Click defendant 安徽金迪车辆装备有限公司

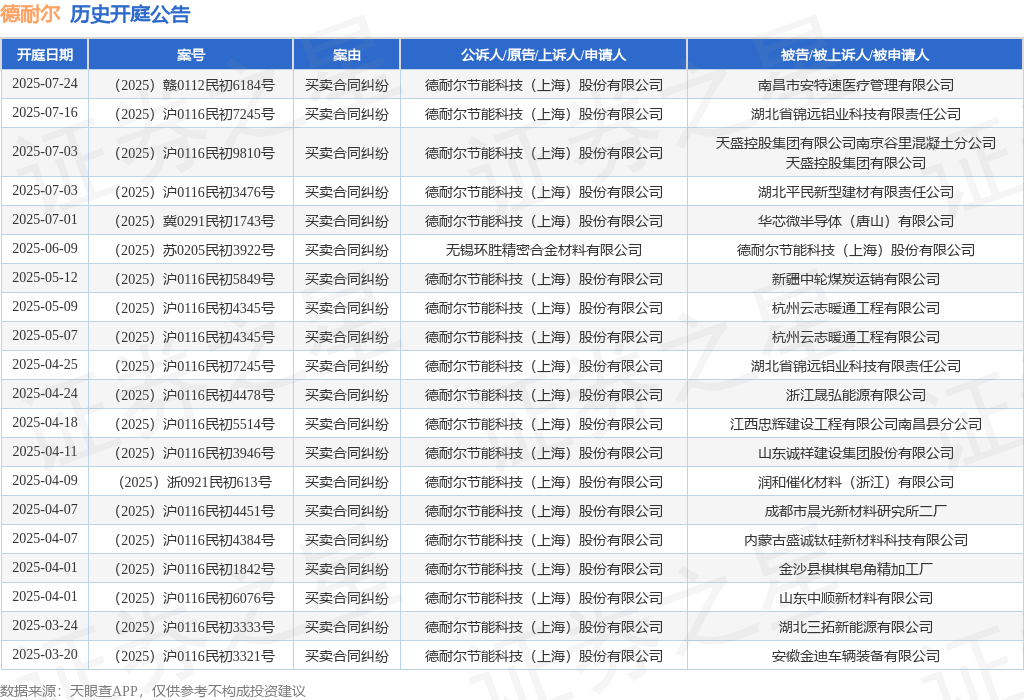[856, 656]
